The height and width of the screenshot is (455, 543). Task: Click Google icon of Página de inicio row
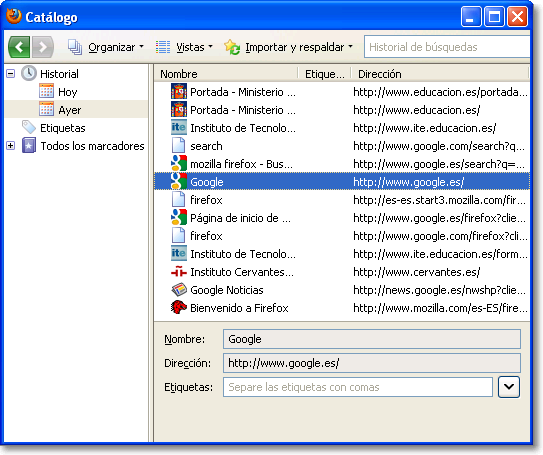(179, 217)
